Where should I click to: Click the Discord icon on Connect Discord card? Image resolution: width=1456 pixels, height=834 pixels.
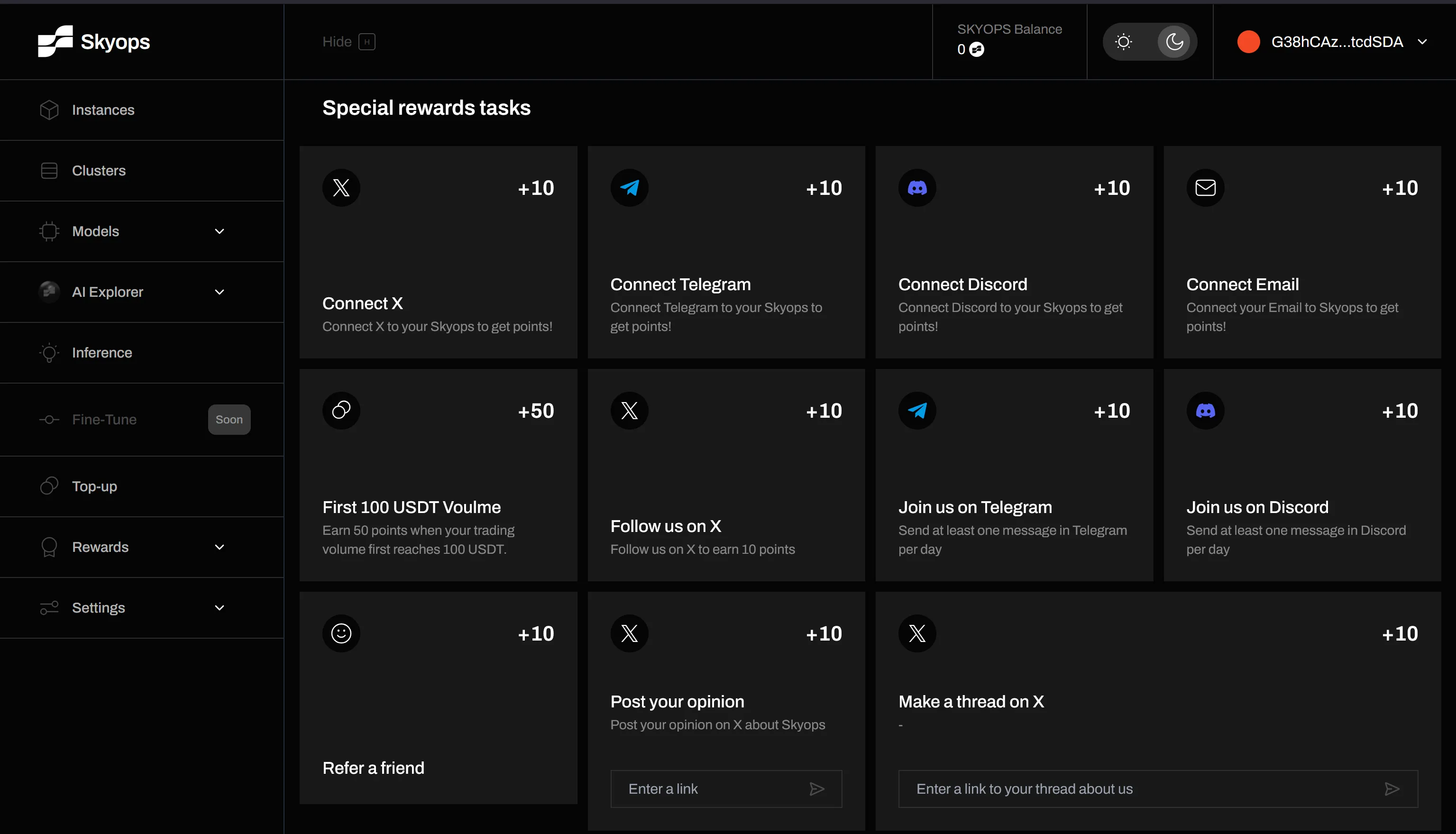(917, 188)
